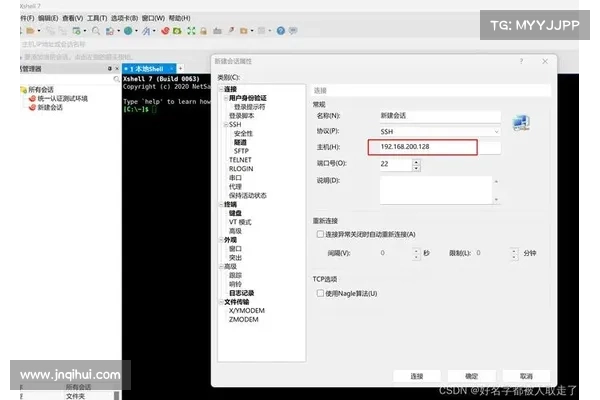The width and height of the screenshot is (600, 400).
Task: Click the red Xshell swirl toolbar icon
Action: [165, 31]
